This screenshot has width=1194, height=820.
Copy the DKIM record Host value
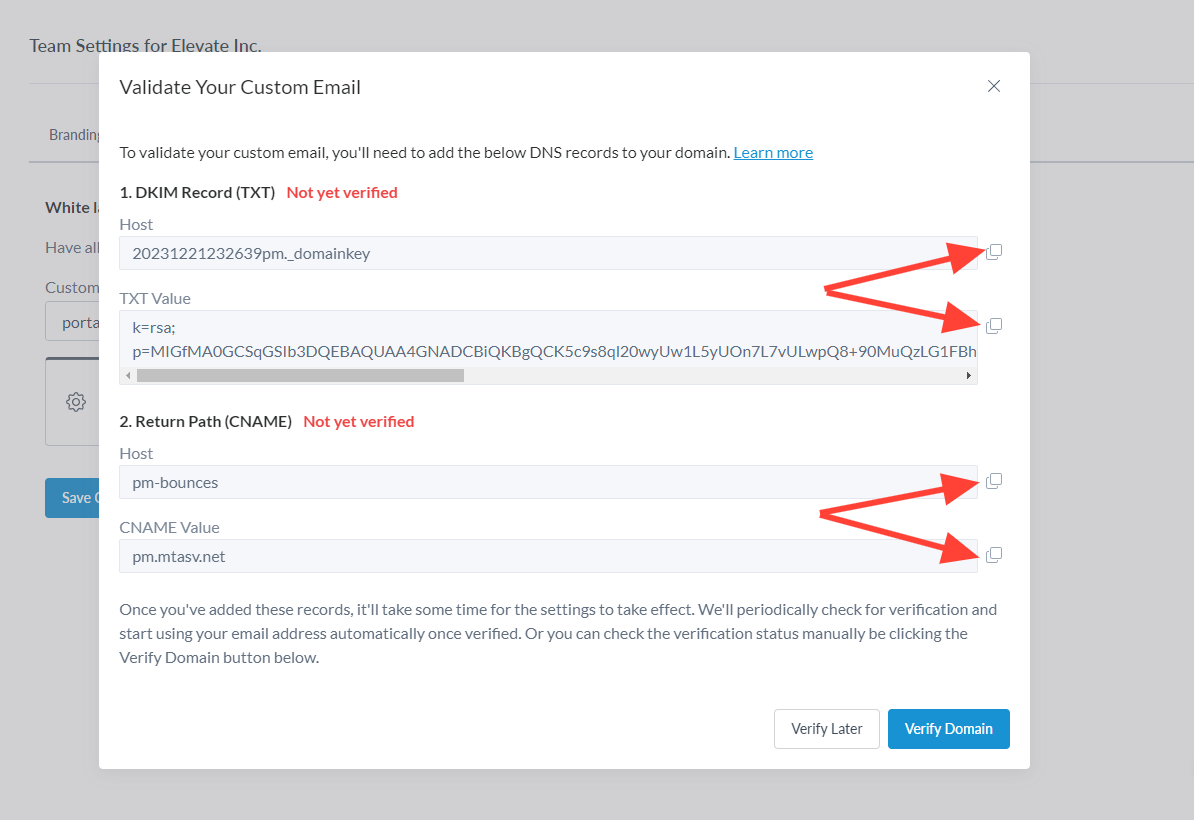994,252
